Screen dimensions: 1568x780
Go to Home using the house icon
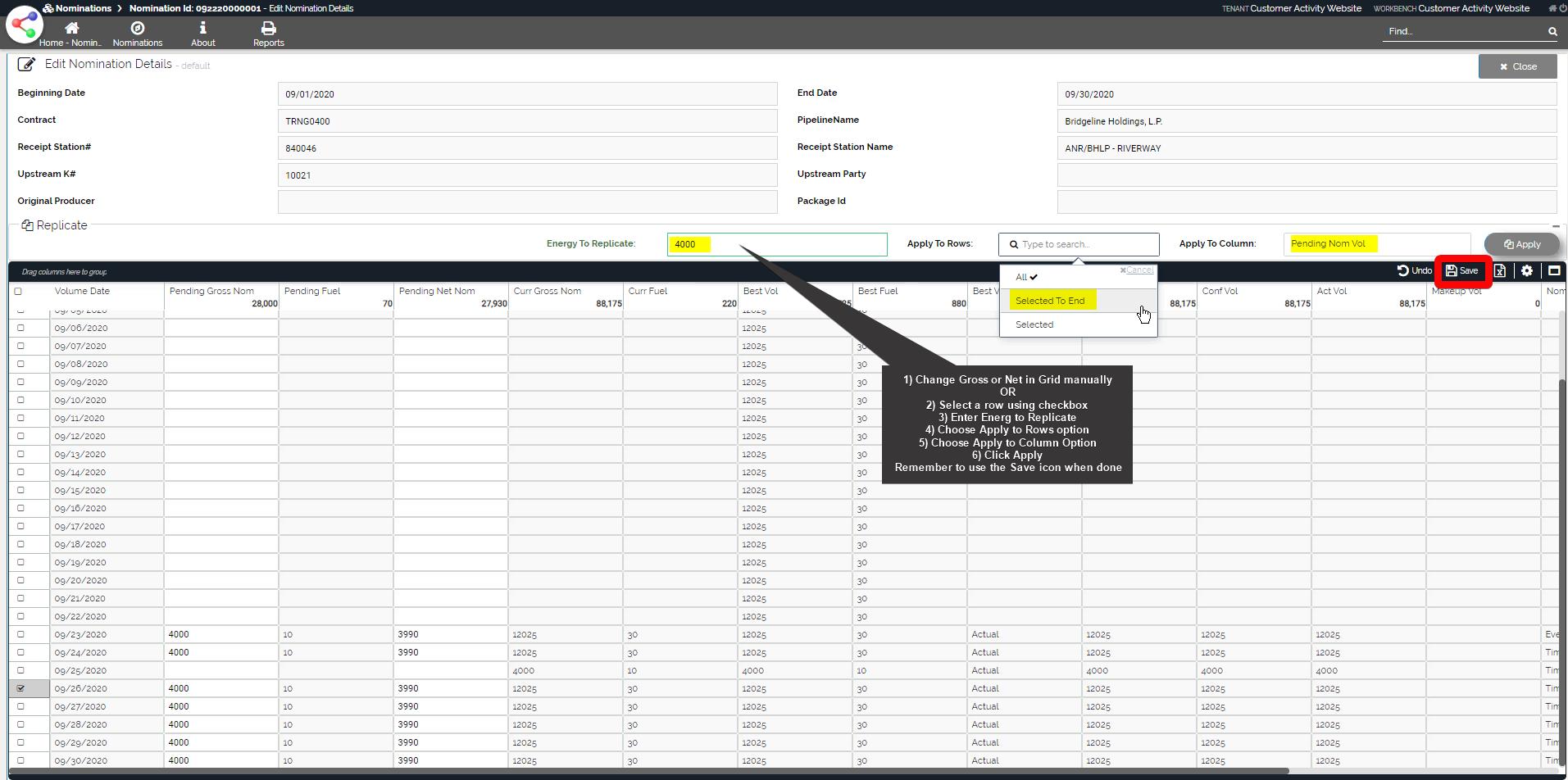coord(71,29)
